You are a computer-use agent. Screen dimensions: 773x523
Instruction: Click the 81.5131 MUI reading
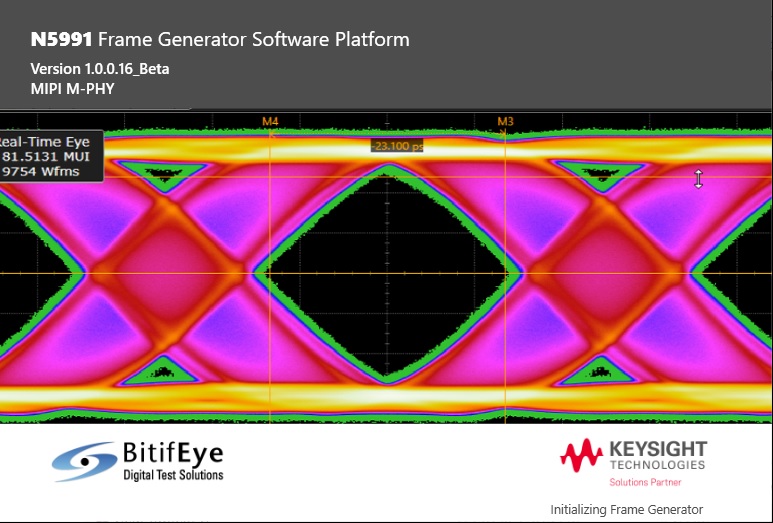[45, 156]
